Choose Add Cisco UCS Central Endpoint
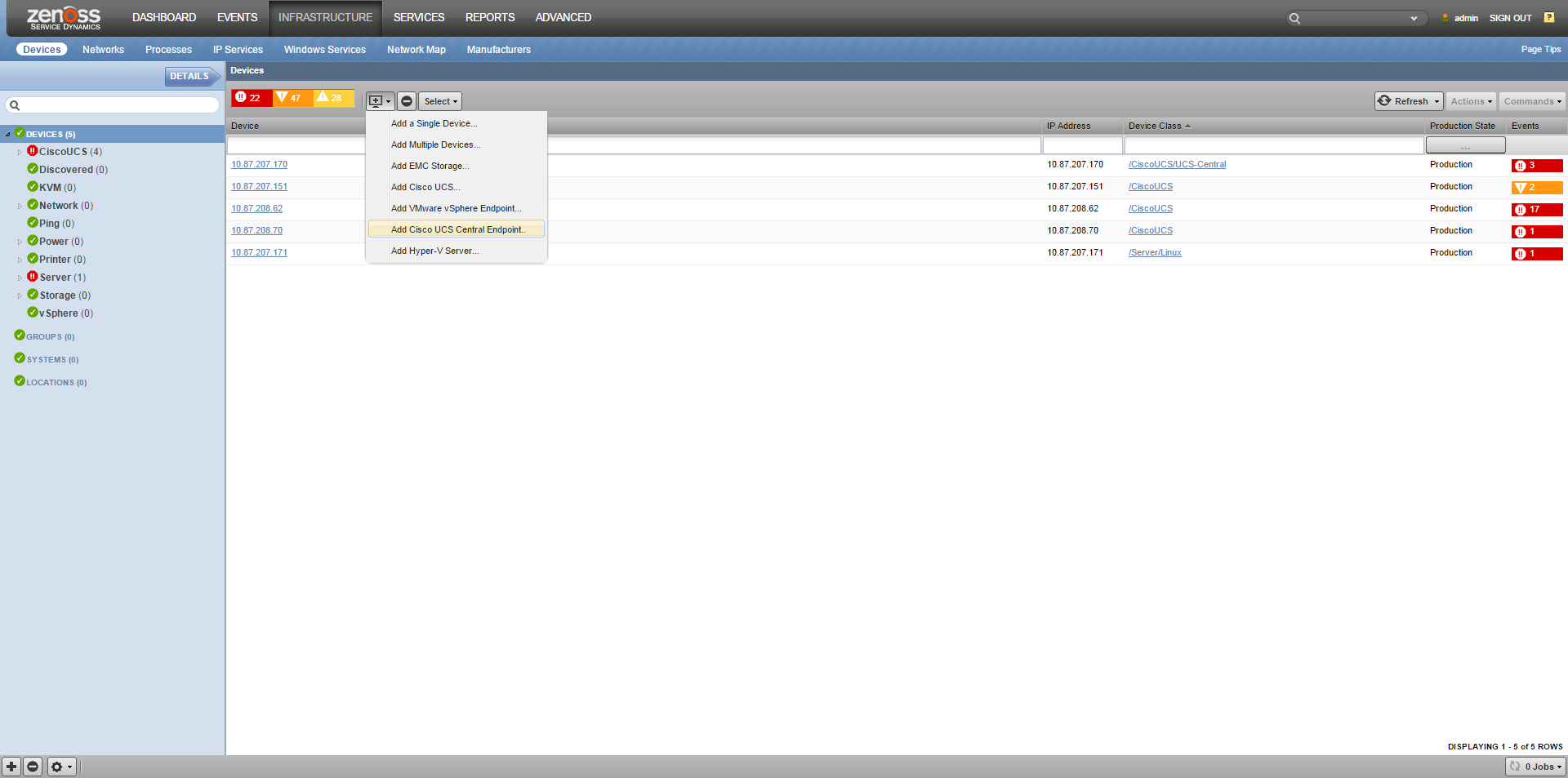This screenshot has height=778, width=1568. [x=457, y=229]
